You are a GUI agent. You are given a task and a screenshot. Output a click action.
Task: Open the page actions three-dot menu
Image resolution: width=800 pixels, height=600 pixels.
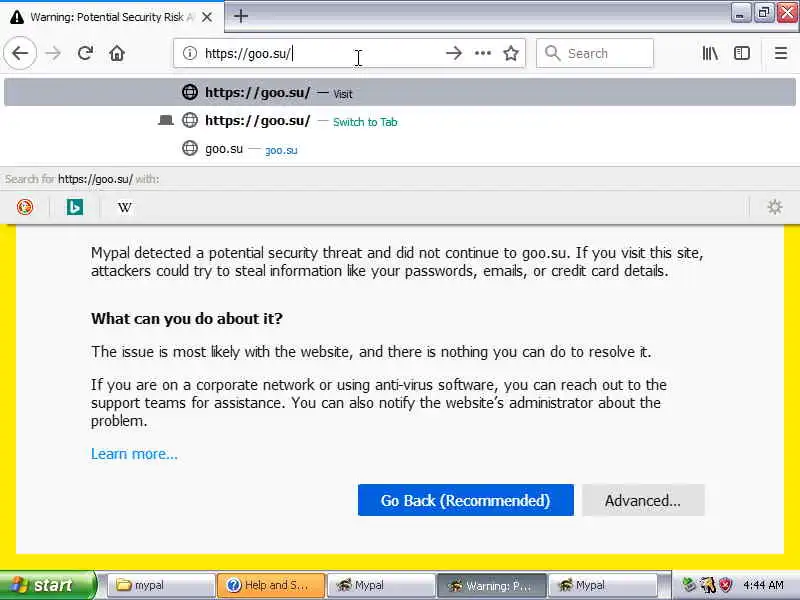click(x=483, y=53)
